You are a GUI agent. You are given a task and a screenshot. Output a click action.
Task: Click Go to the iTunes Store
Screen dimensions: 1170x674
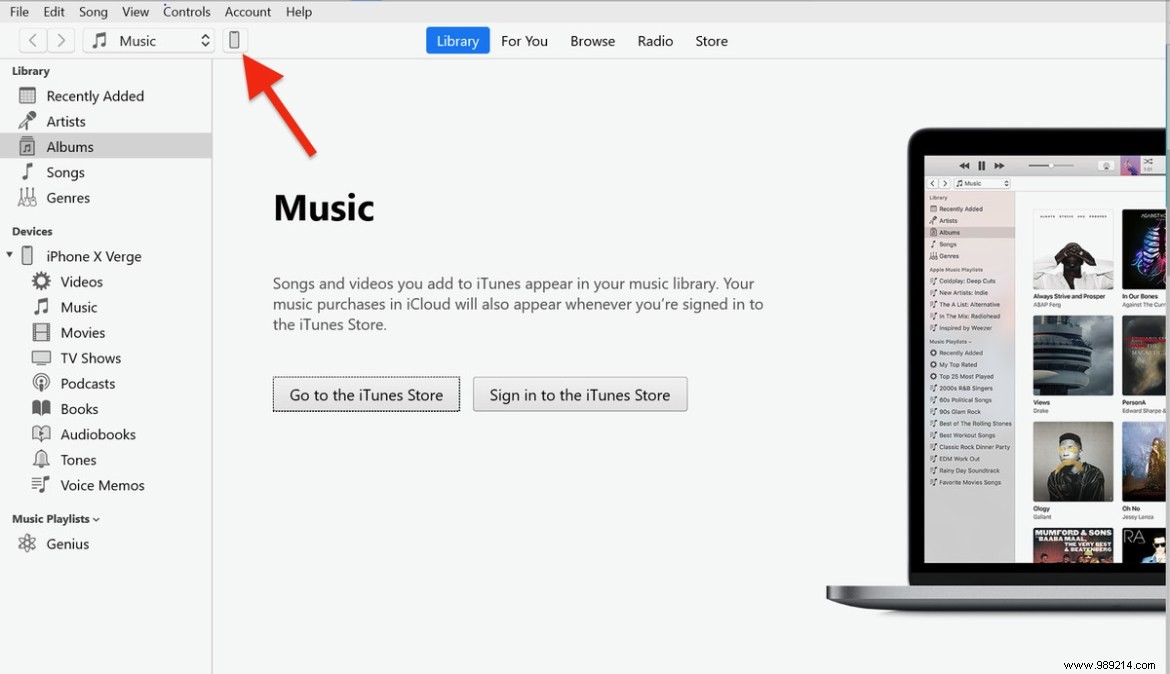[365, 394]
